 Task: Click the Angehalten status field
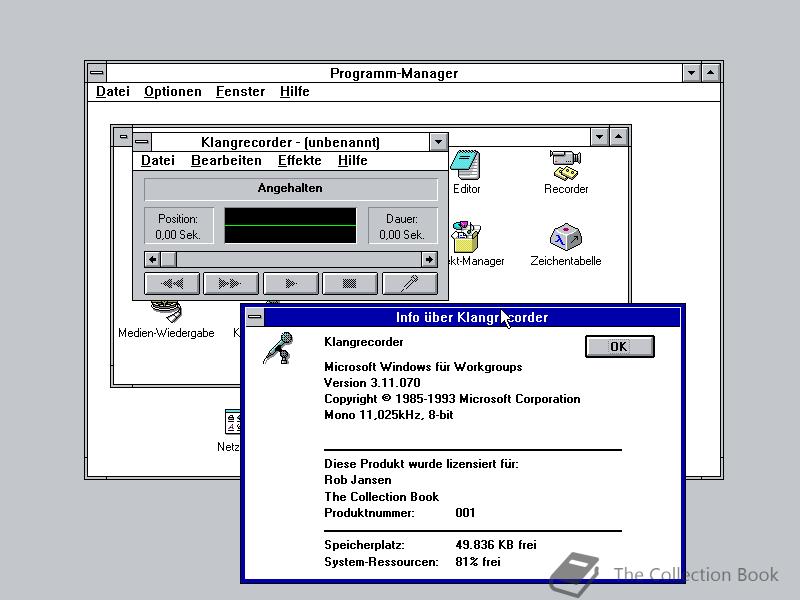click(x=290, y=188)
